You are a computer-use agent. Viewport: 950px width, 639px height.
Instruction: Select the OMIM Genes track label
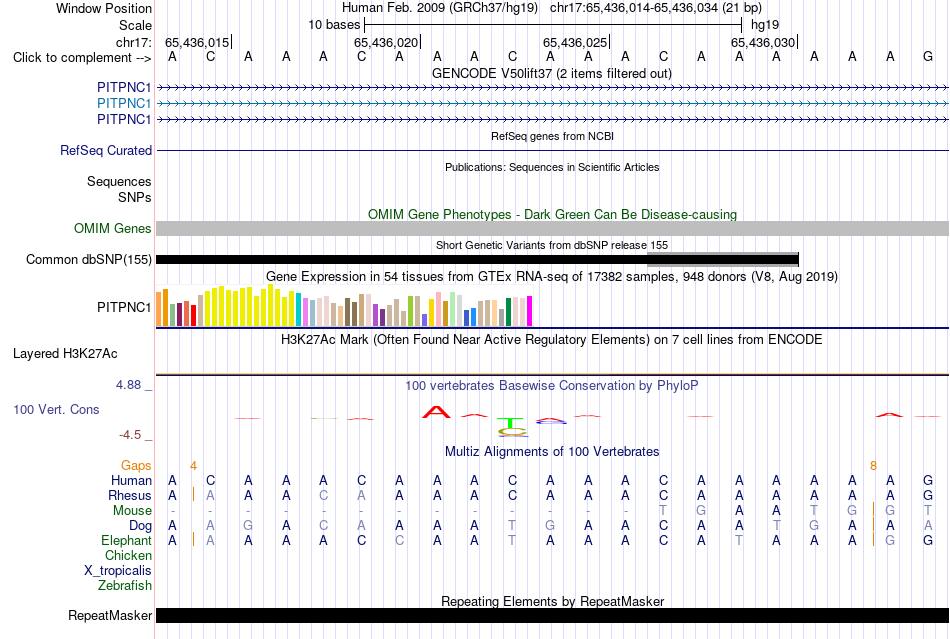(x=112, y=228)
